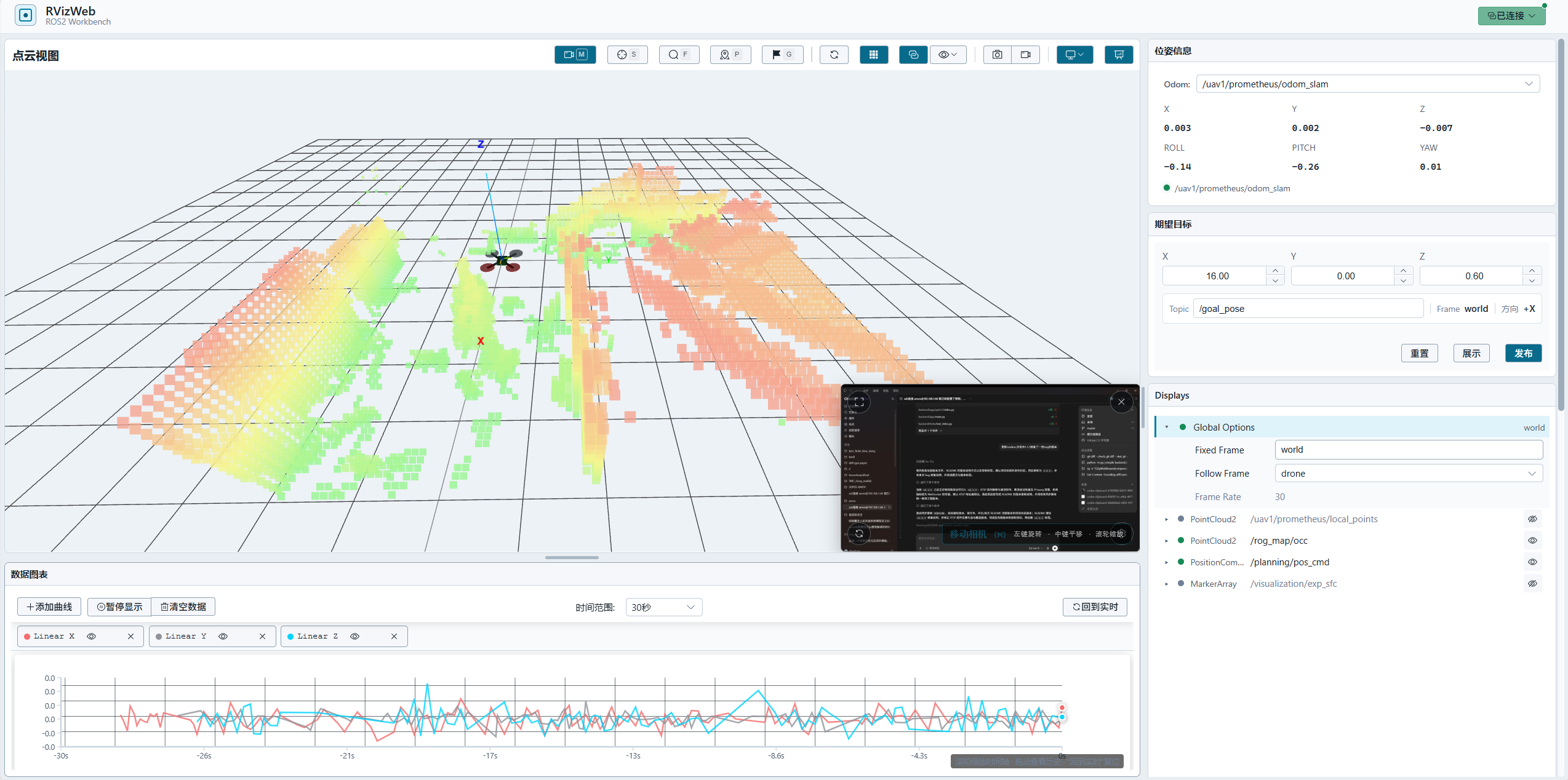This screenshot has height=780, width=1568.
Task: Select the magnifier F focus tool
Action: [679, 55]
